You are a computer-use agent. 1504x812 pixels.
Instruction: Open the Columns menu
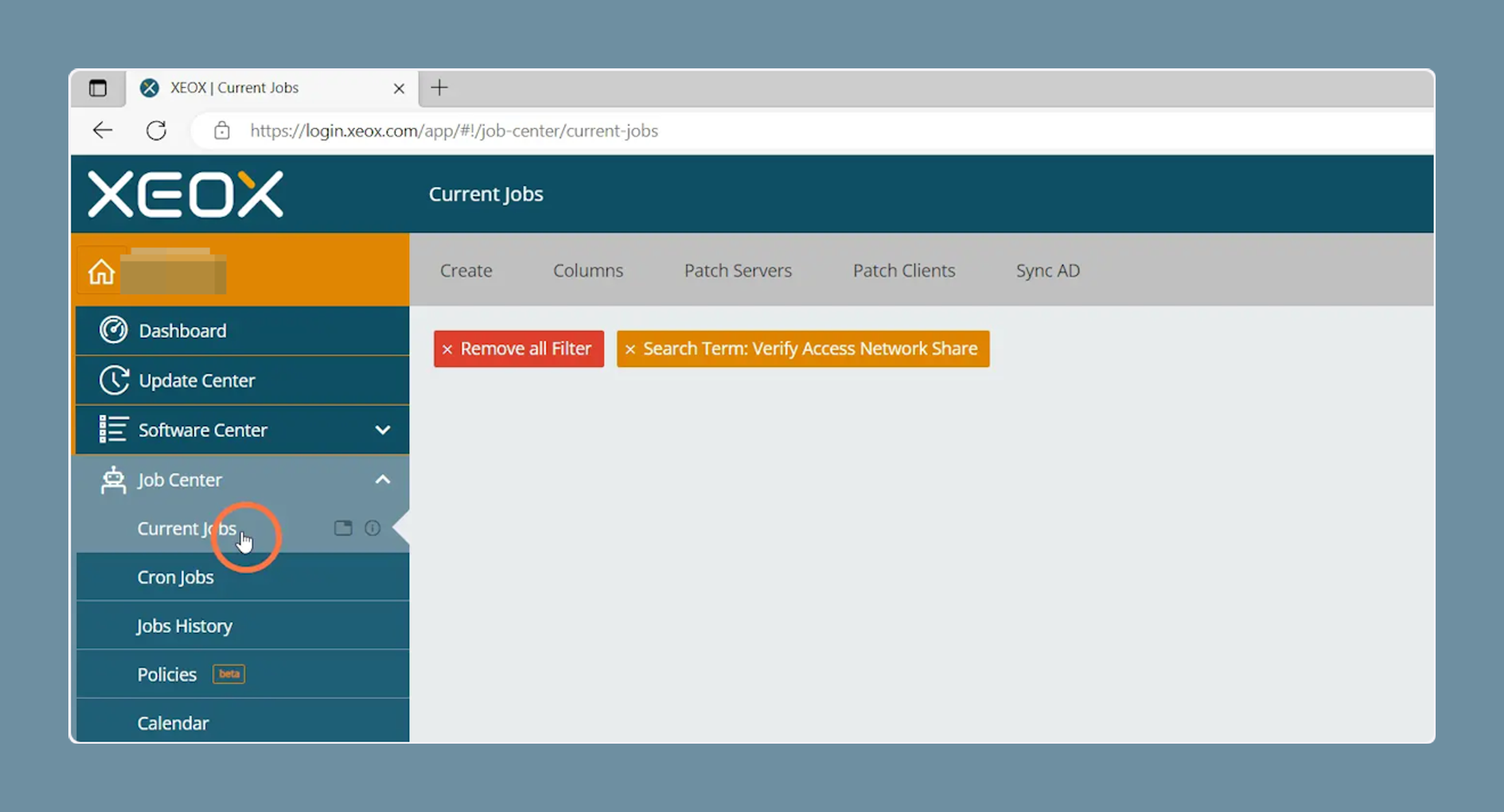(x=588, y=270)
